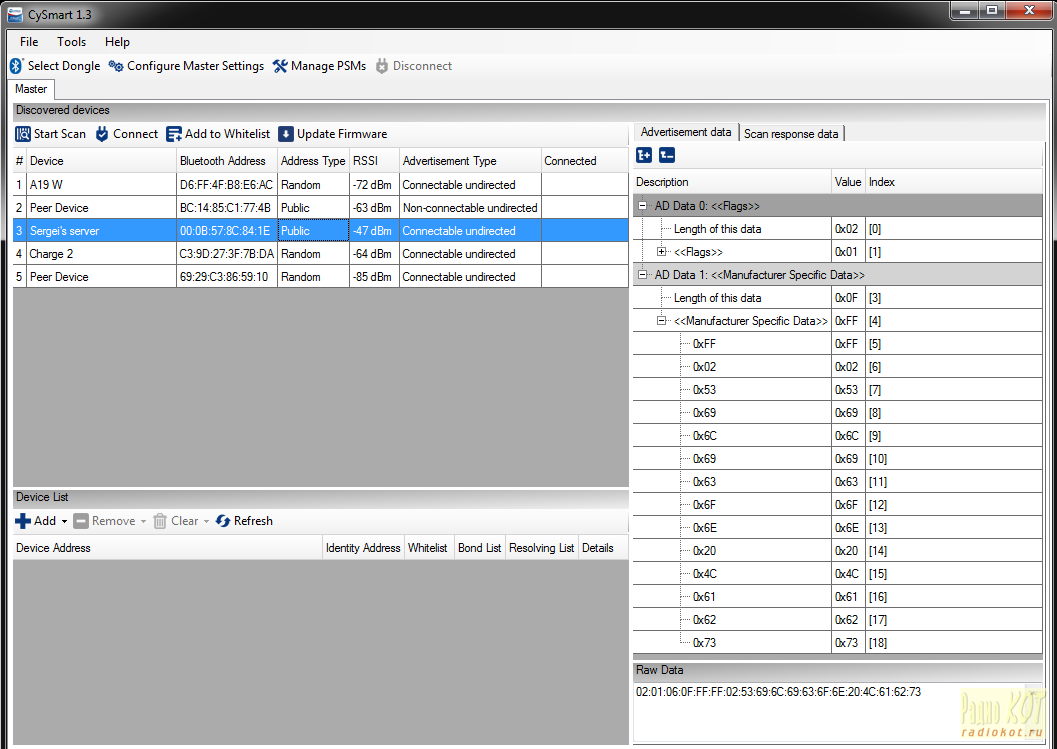This screenshot has width=1057, height=749.
Task: Switch to Scan response data tab
Action: (791, 133)
